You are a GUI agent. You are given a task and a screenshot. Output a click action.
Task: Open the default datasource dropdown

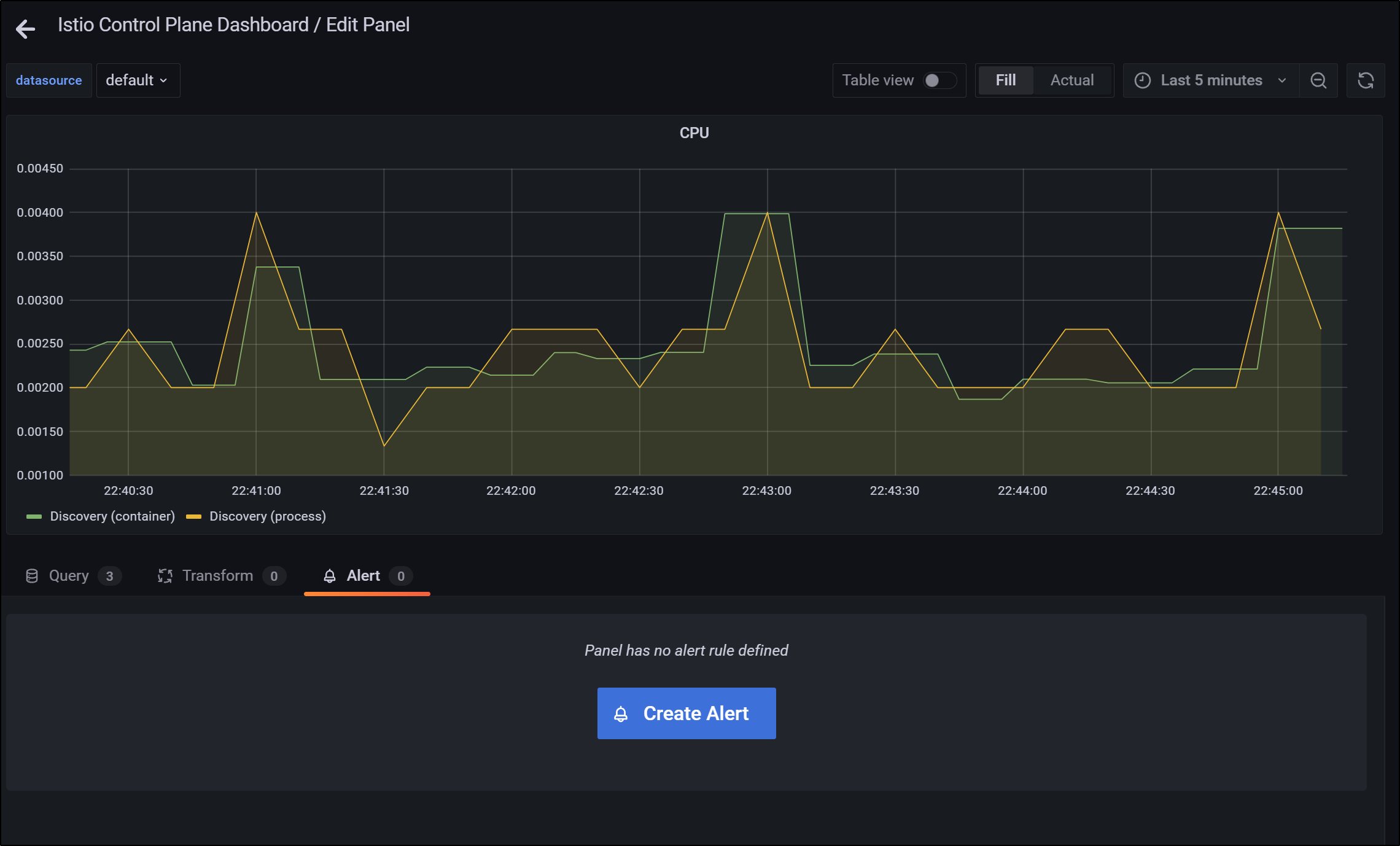pyautogui.click(x=138, y=80)
